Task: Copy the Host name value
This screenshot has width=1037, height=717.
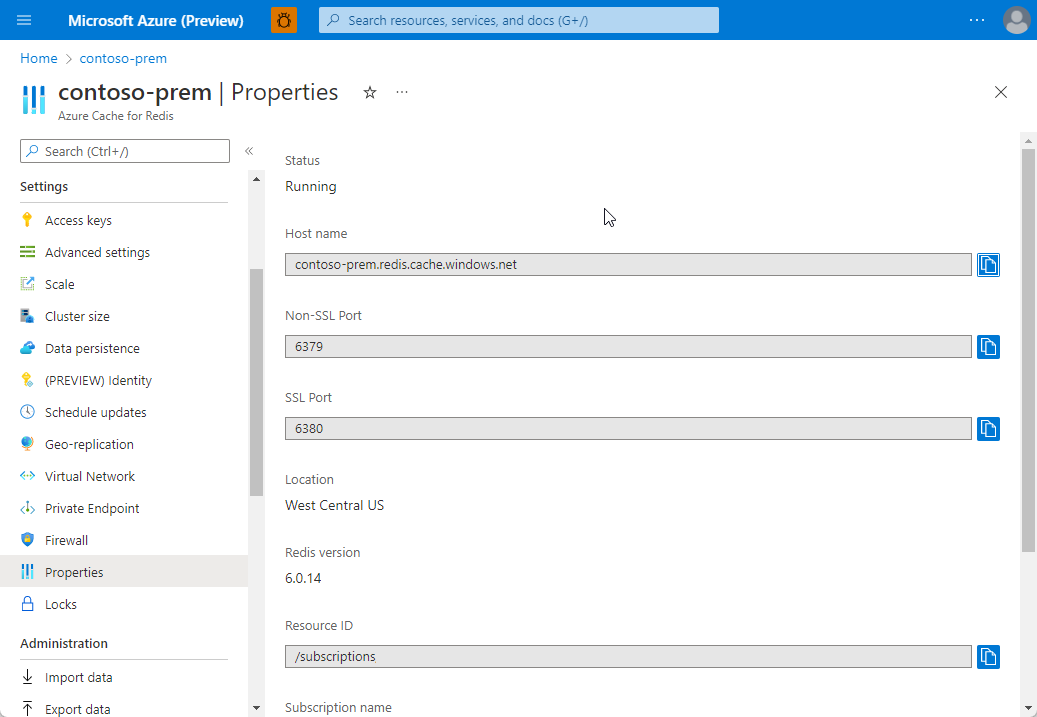Action: [x=988, y=264]
